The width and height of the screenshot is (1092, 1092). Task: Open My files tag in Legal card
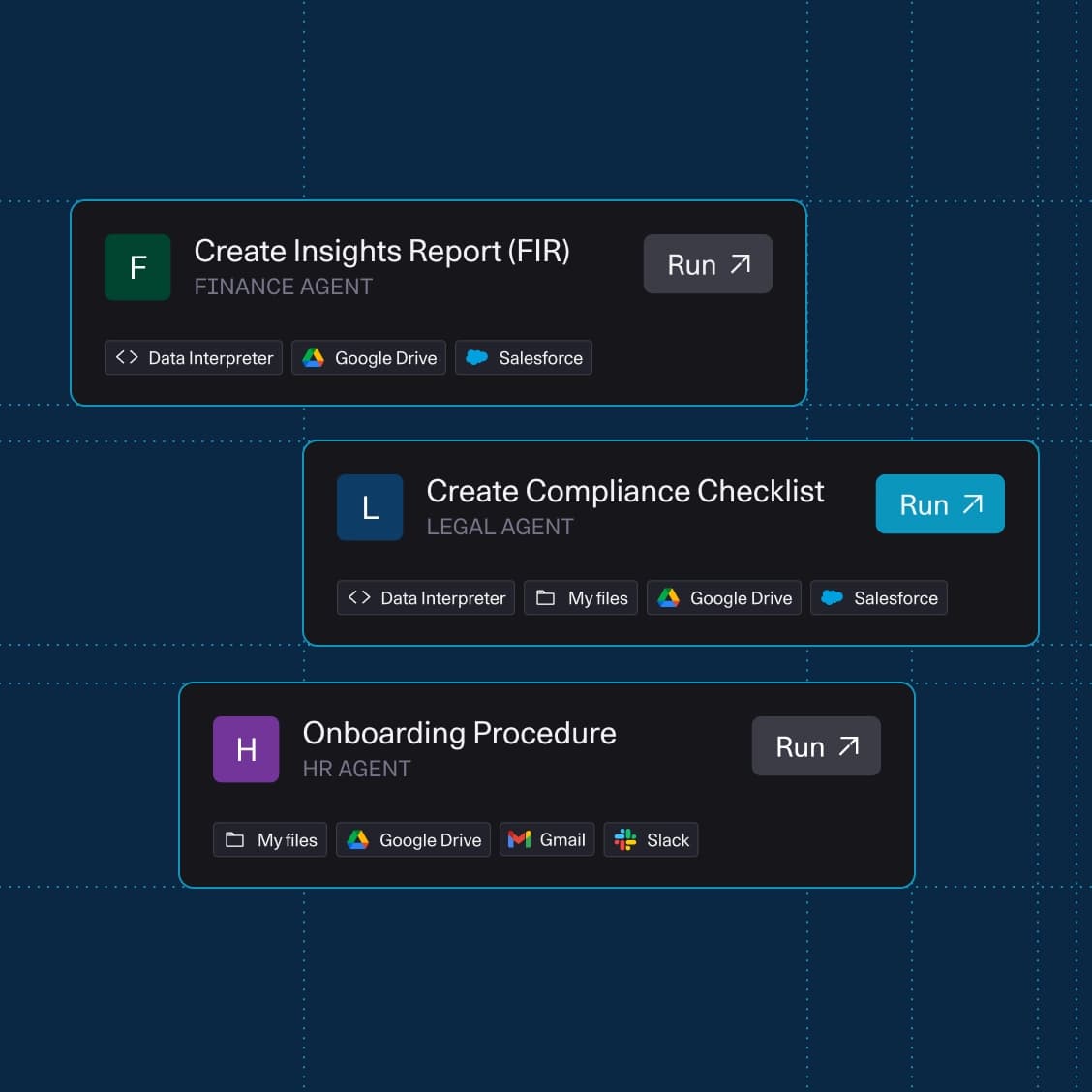[581, 598]
